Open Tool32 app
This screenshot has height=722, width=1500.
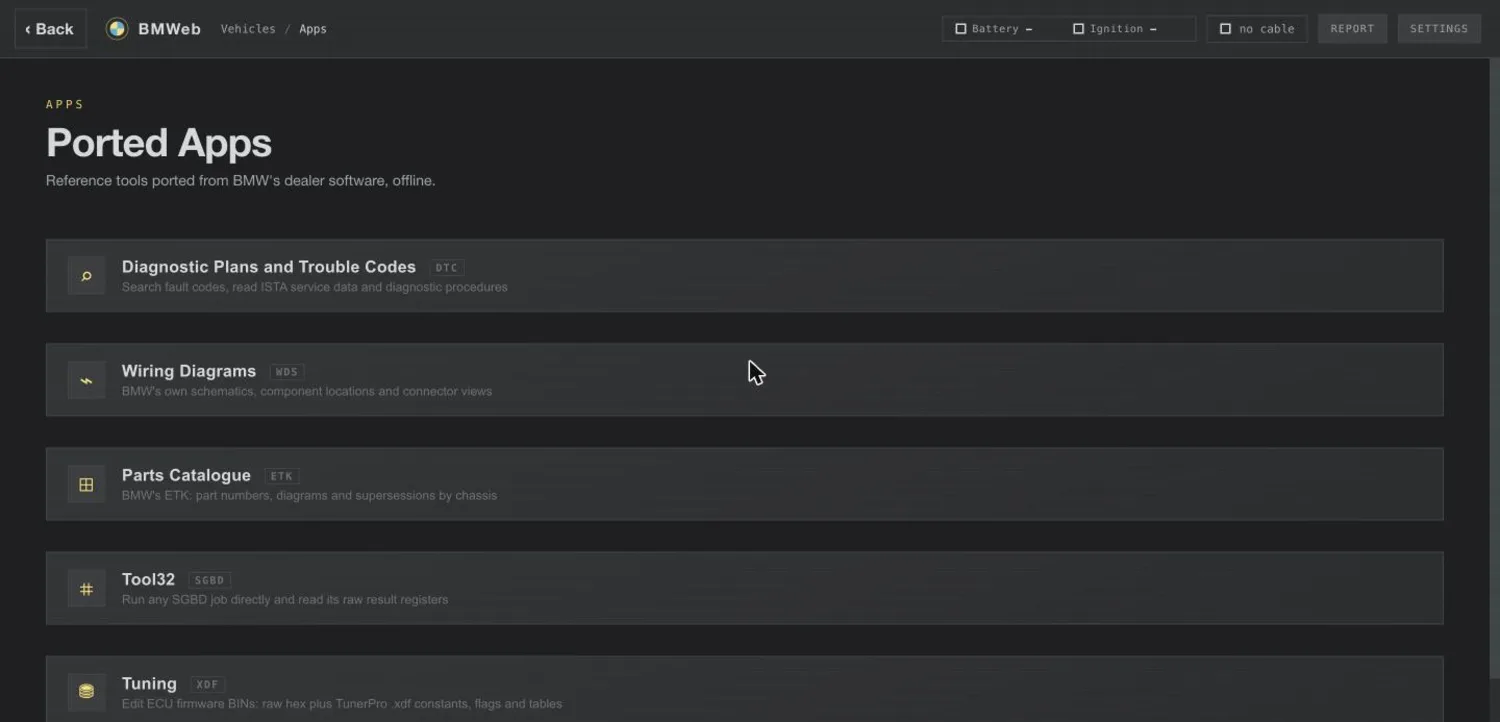(x=744, y=588)
